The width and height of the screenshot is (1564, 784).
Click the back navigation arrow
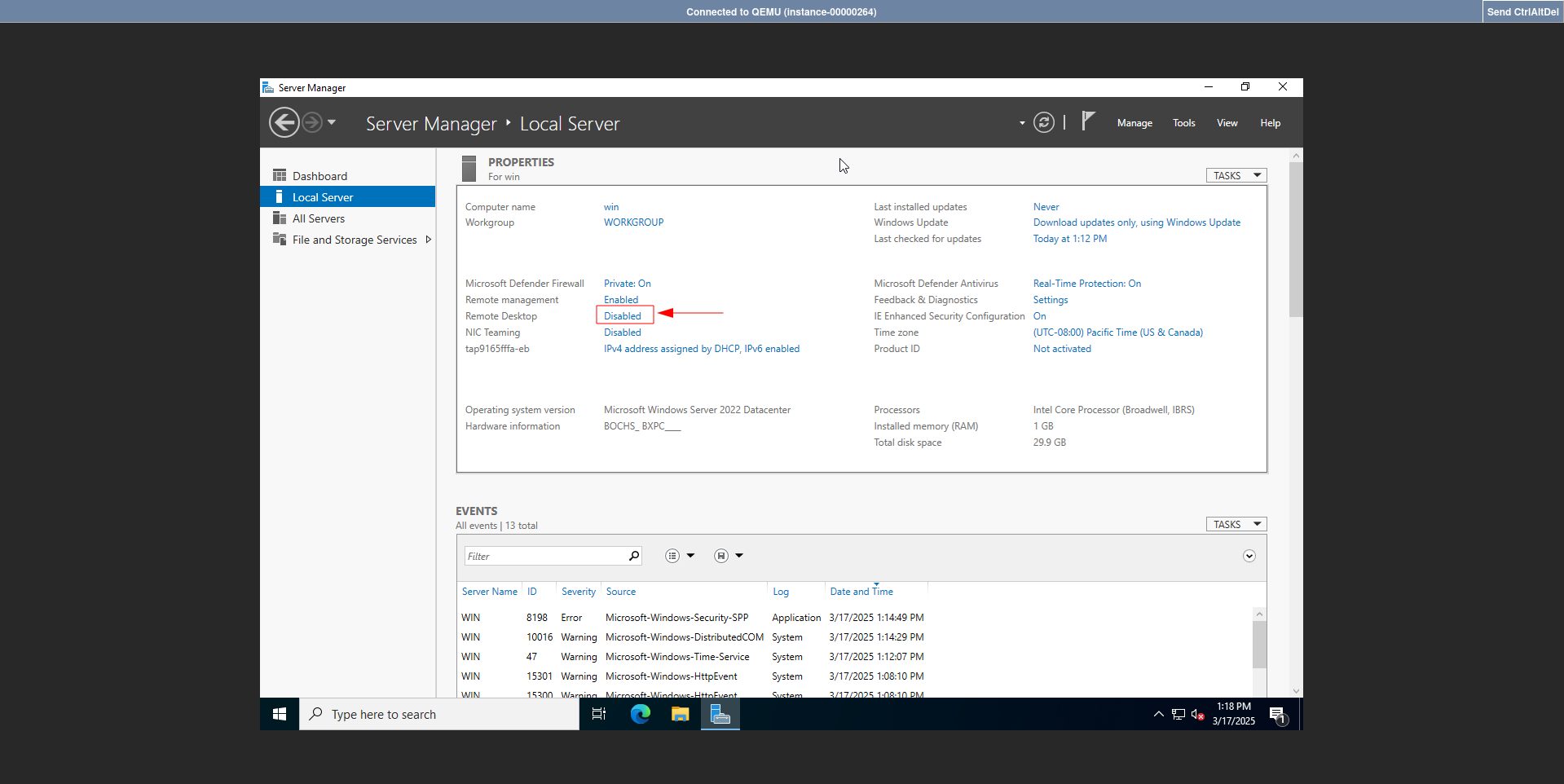click(284, 123)
